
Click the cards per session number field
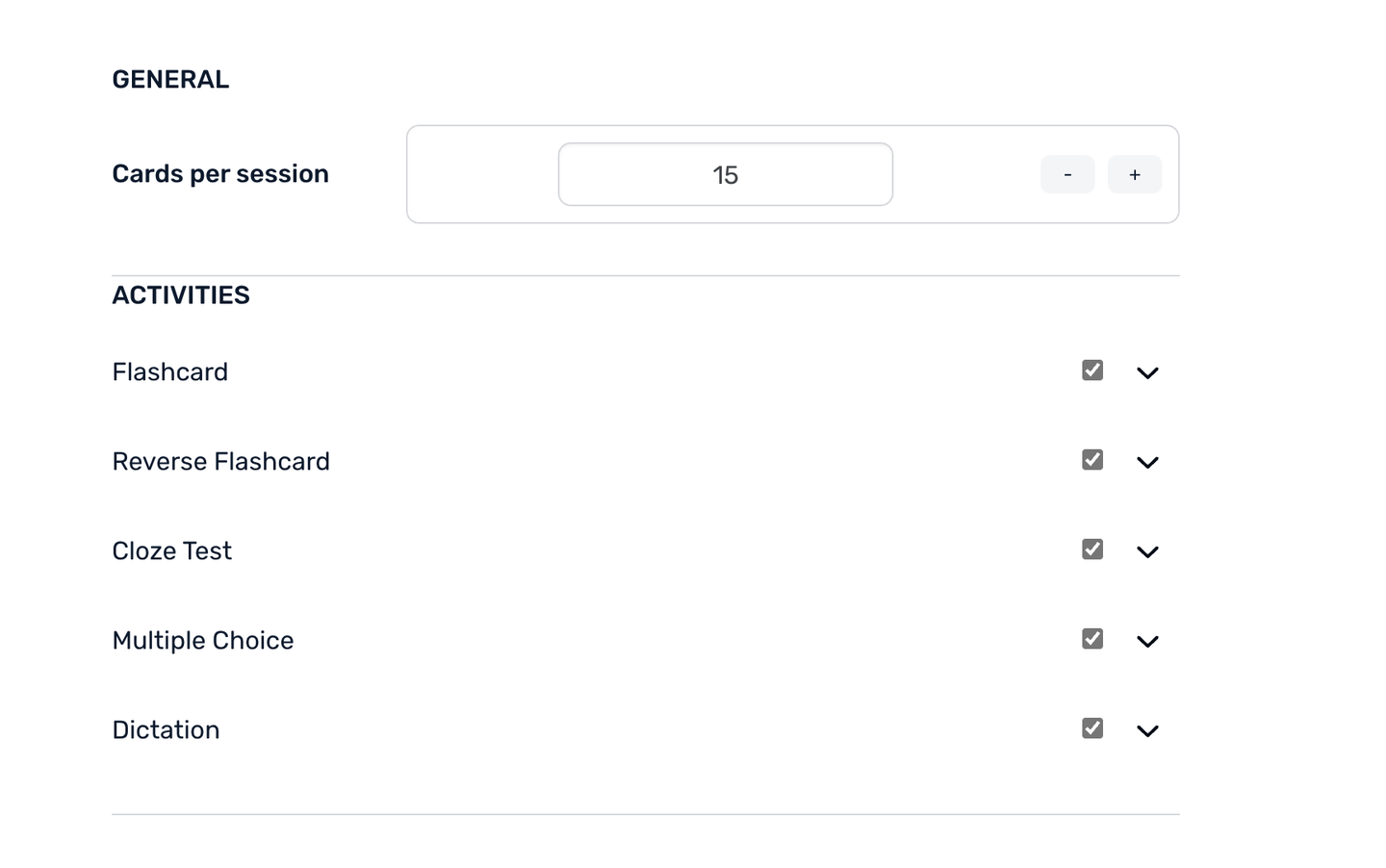tap(725, 174)
